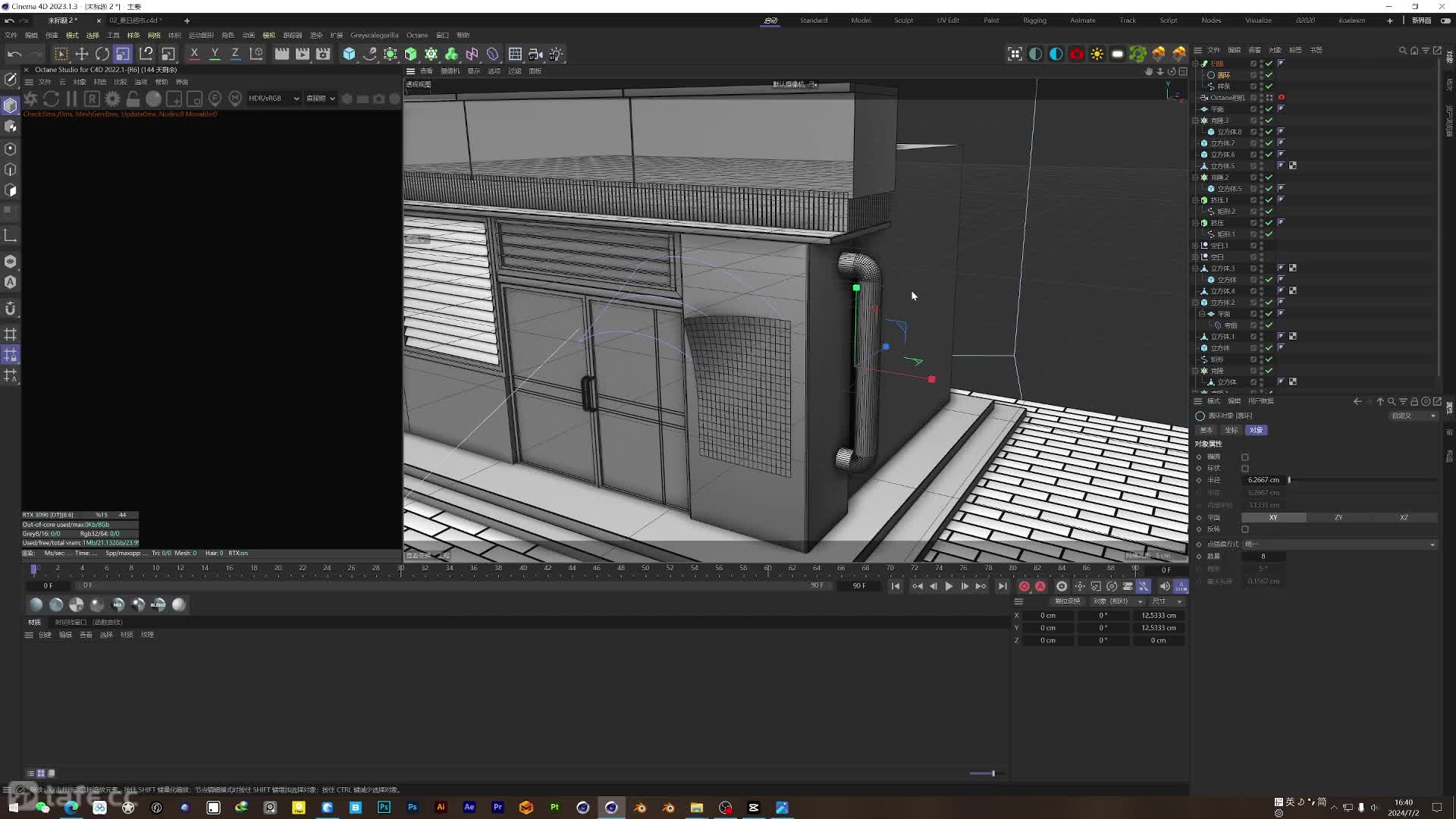Image resolution: width=1456 pixels, height=819 pixels.
Task: Toggle the Rigging workspace icon
Action: [1035, 20]
